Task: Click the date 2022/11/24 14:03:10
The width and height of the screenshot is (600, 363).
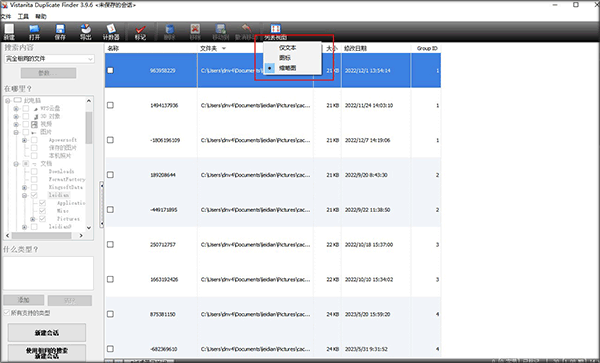Action: point(369,105)
